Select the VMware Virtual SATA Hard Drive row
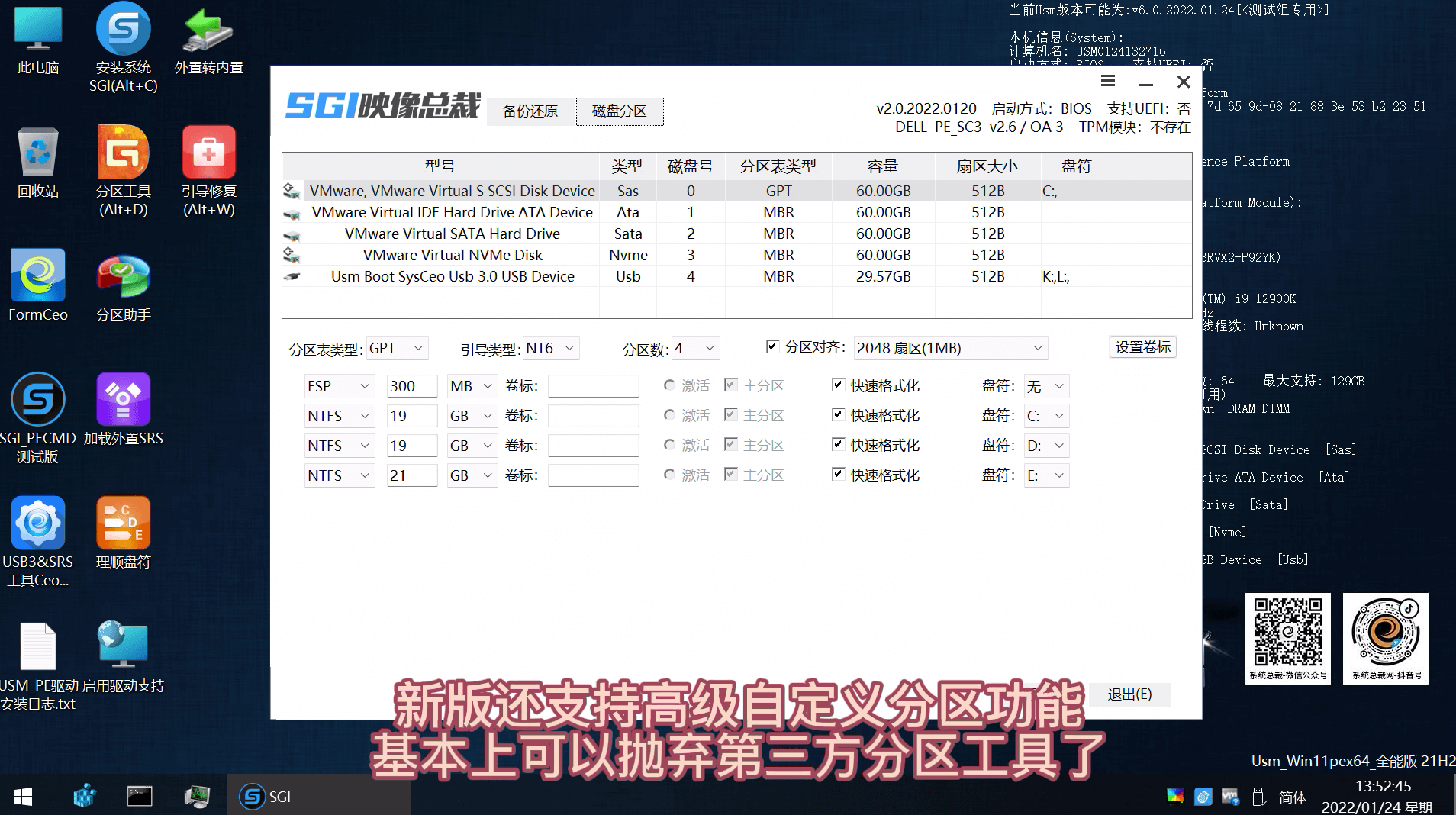 [x=736, y=234]
